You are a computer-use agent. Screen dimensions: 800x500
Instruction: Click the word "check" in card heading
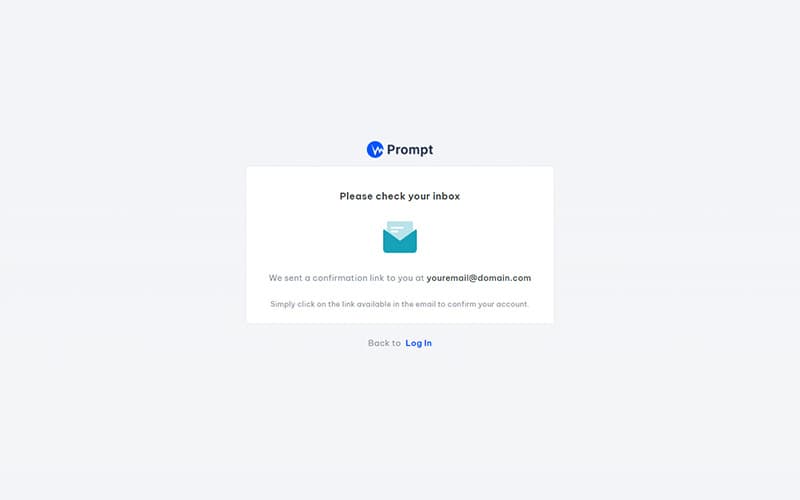(390, 196)
